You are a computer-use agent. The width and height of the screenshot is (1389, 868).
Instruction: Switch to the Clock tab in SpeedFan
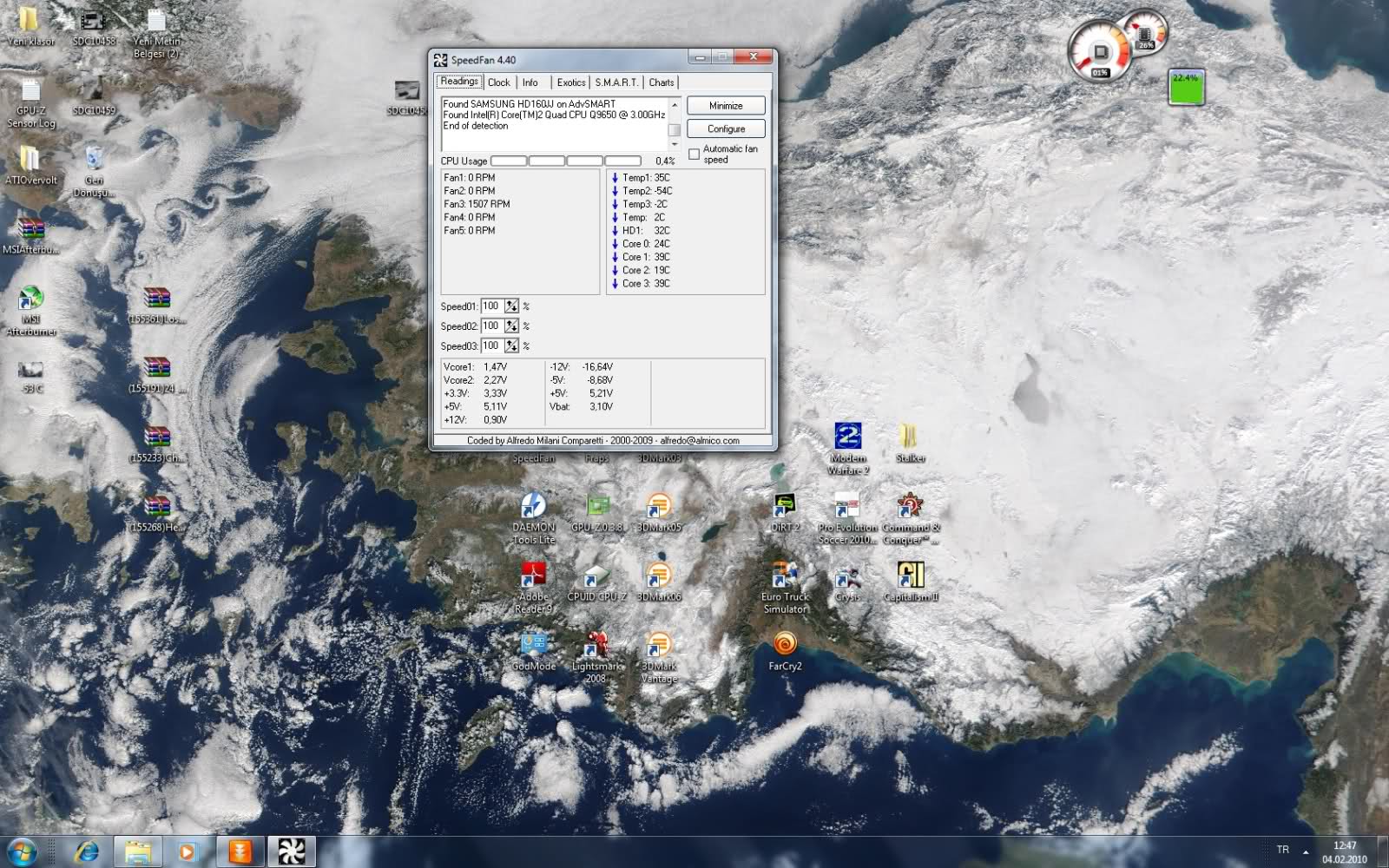[498, 82]
